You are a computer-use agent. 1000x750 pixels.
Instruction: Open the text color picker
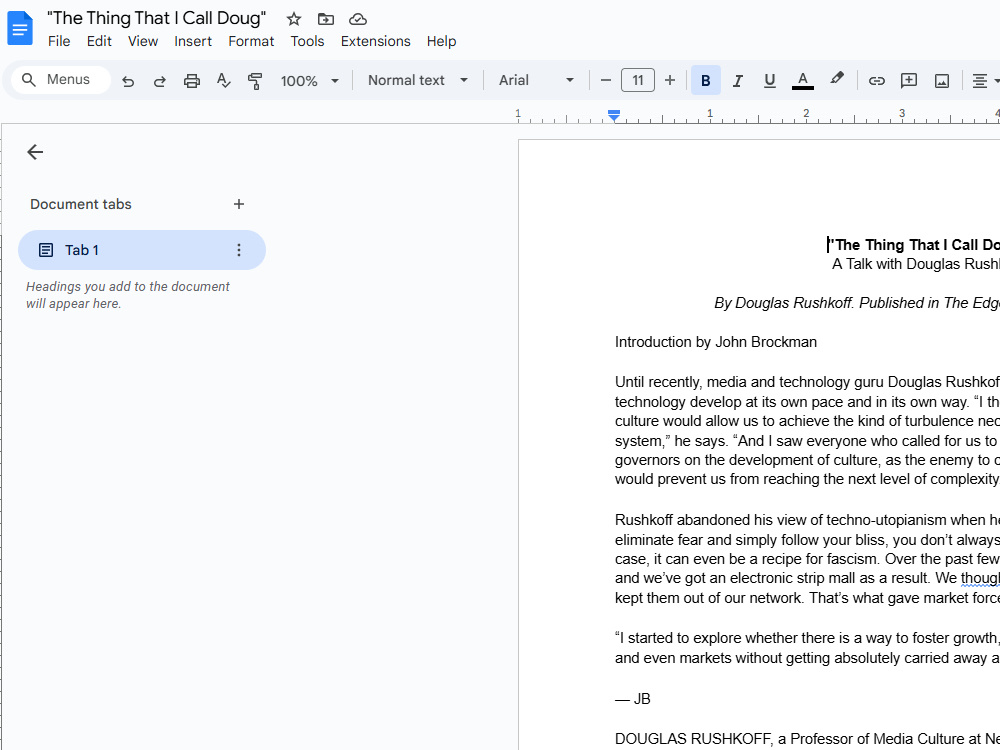(803, 80)
